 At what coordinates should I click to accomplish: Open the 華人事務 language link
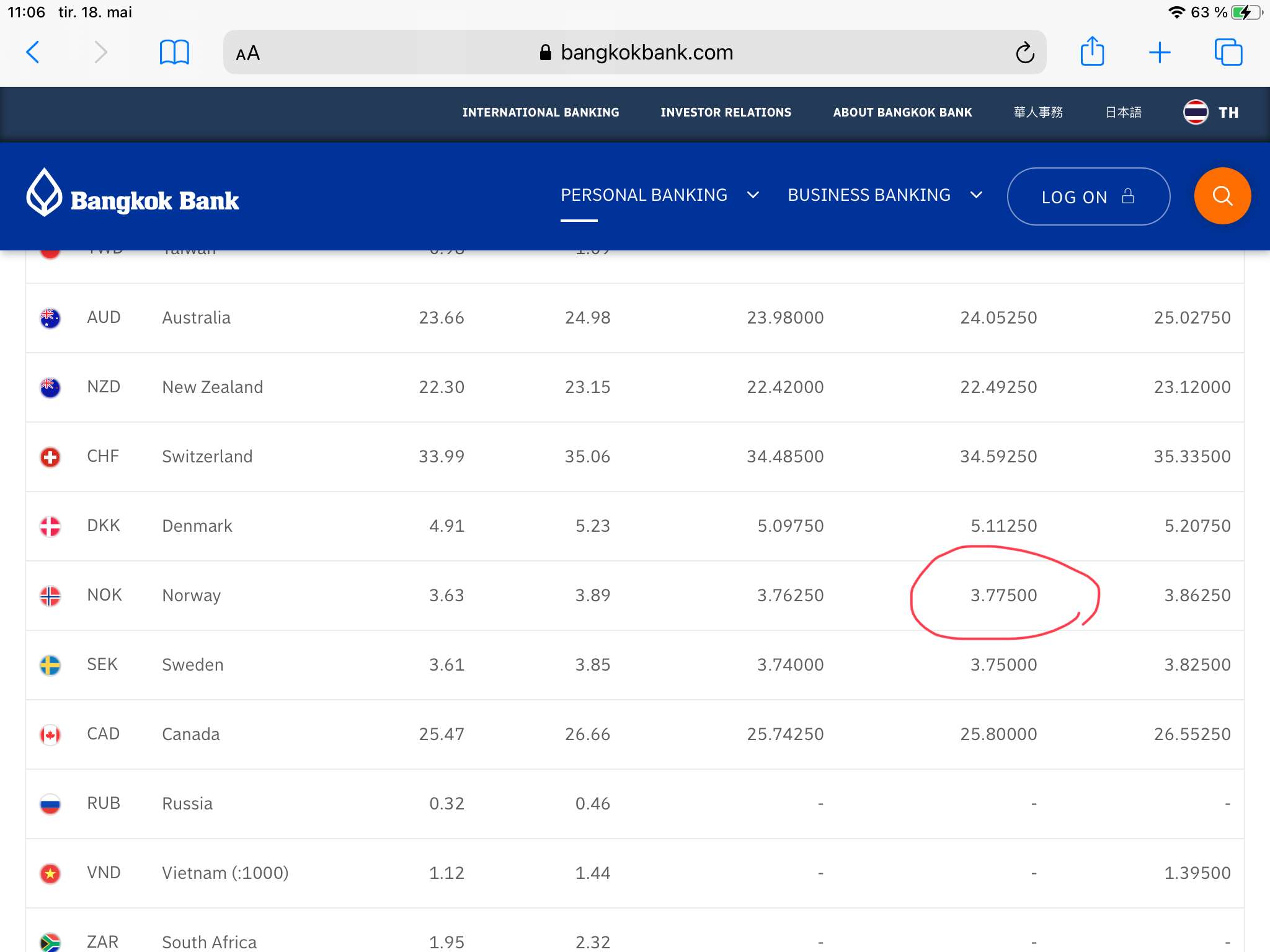coord(1038,112)
